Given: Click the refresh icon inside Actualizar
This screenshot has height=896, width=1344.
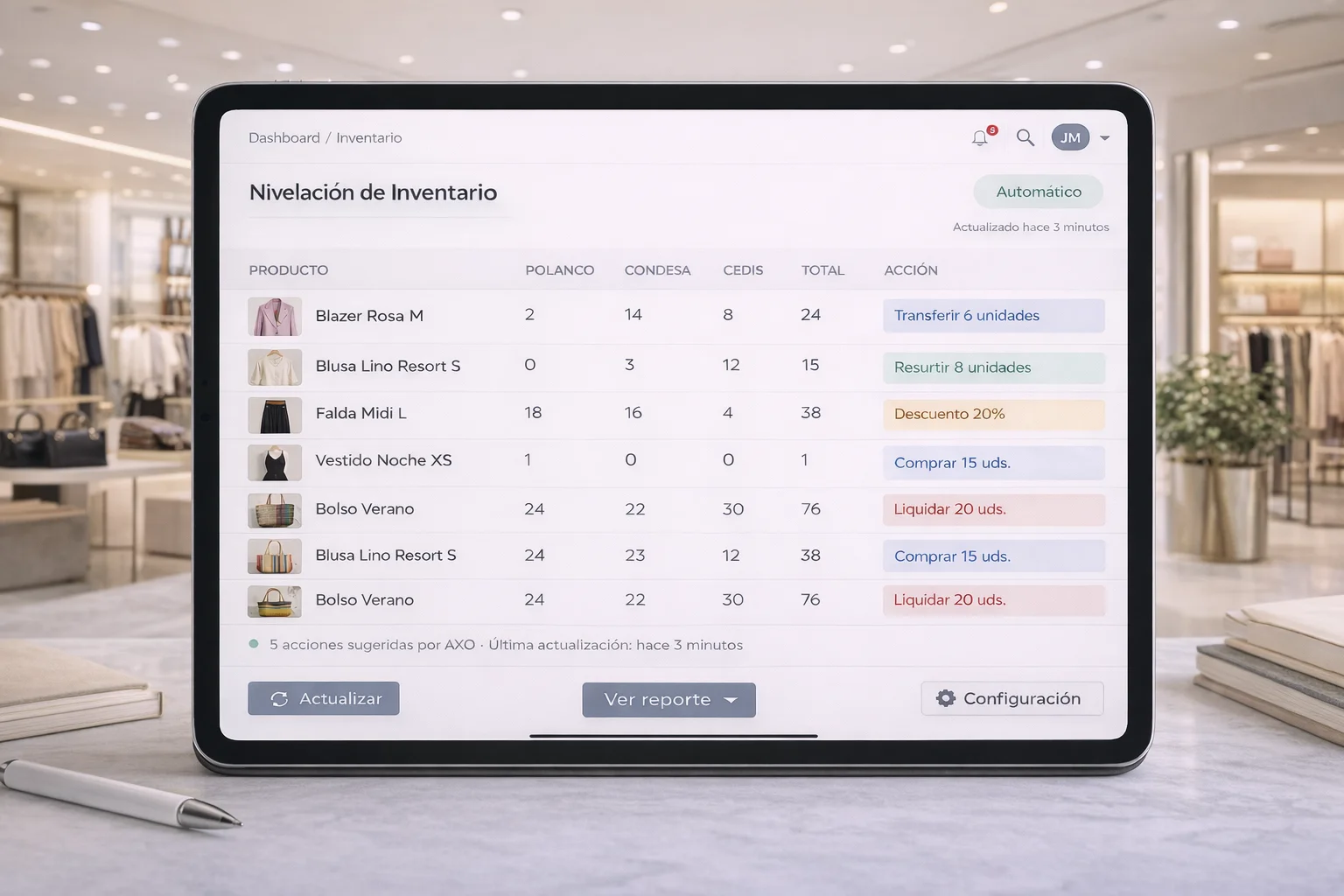Looking at the screenshot, I should (x=280, y=698).
